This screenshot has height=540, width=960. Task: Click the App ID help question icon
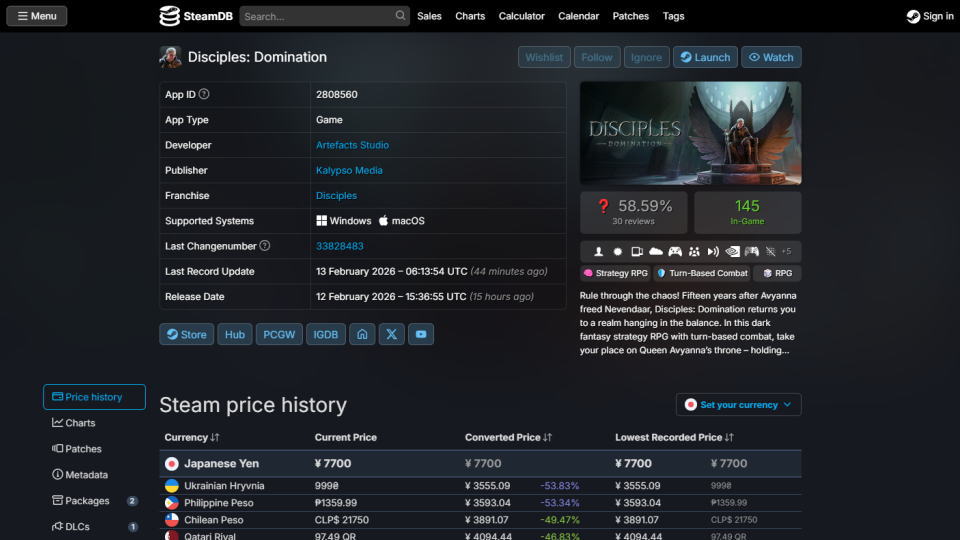coord(204,94)
